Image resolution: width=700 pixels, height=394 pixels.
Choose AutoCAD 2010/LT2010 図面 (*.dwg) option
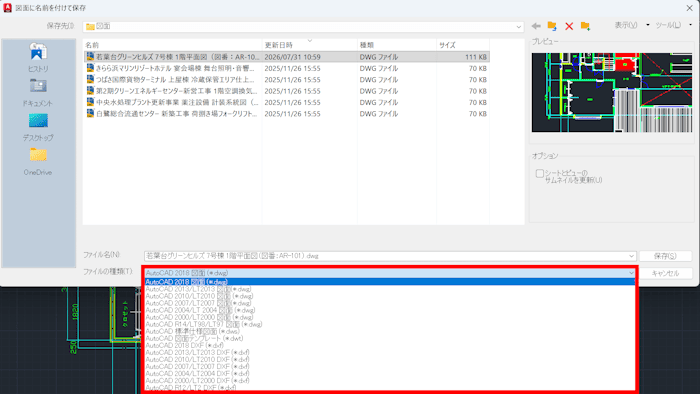tap(390, 296)
